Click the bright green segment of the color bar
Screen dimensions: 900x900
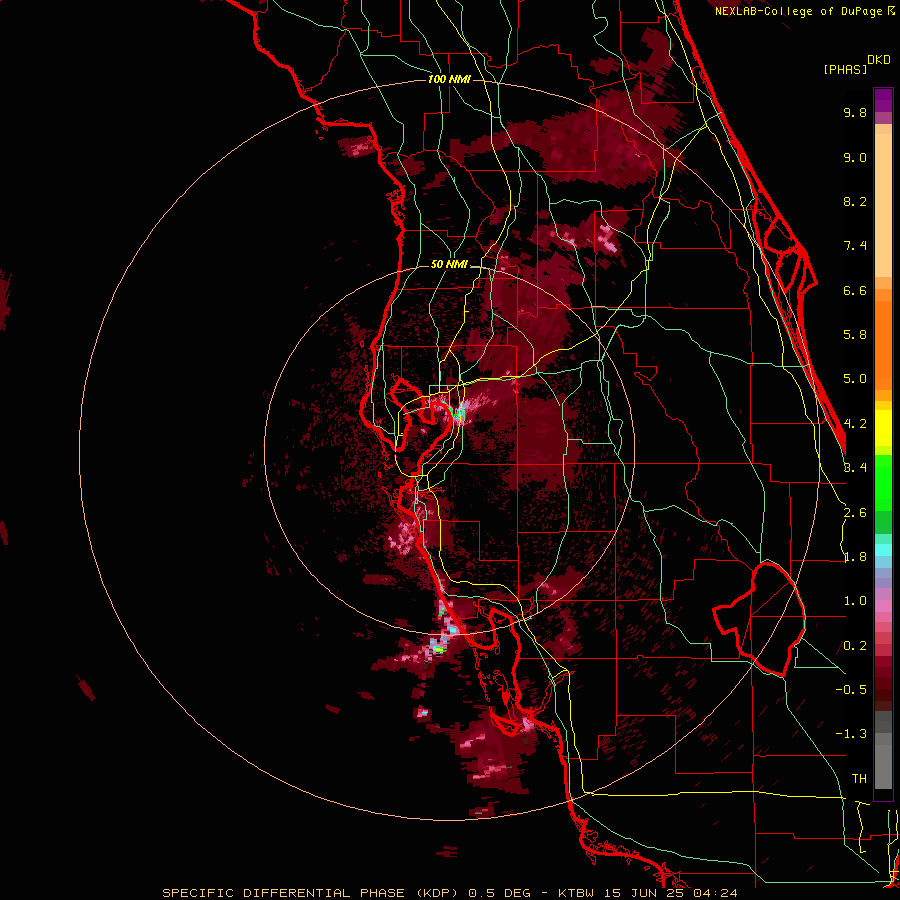[883, 483]
